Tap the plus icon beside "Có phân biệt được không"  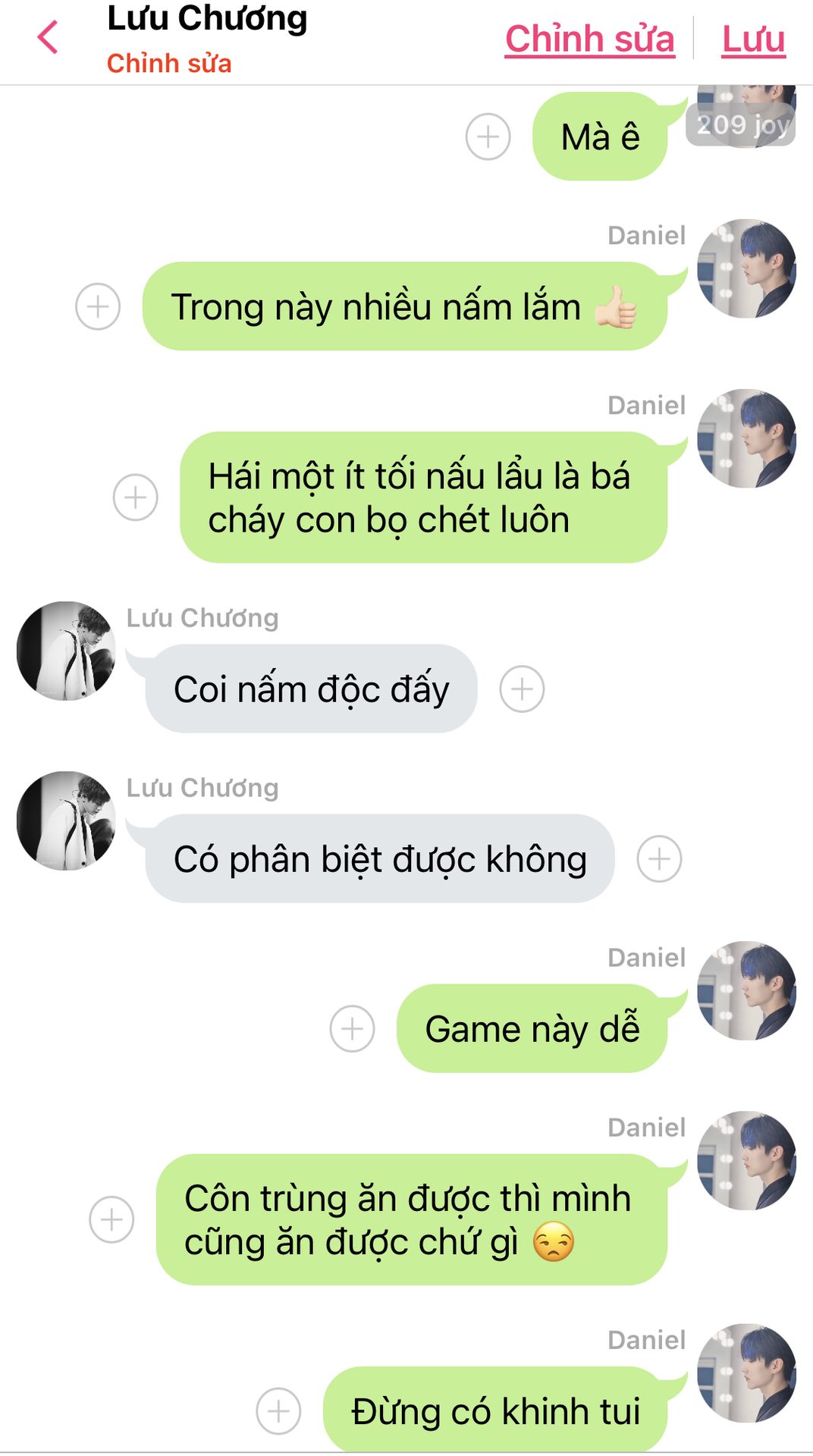659,858
